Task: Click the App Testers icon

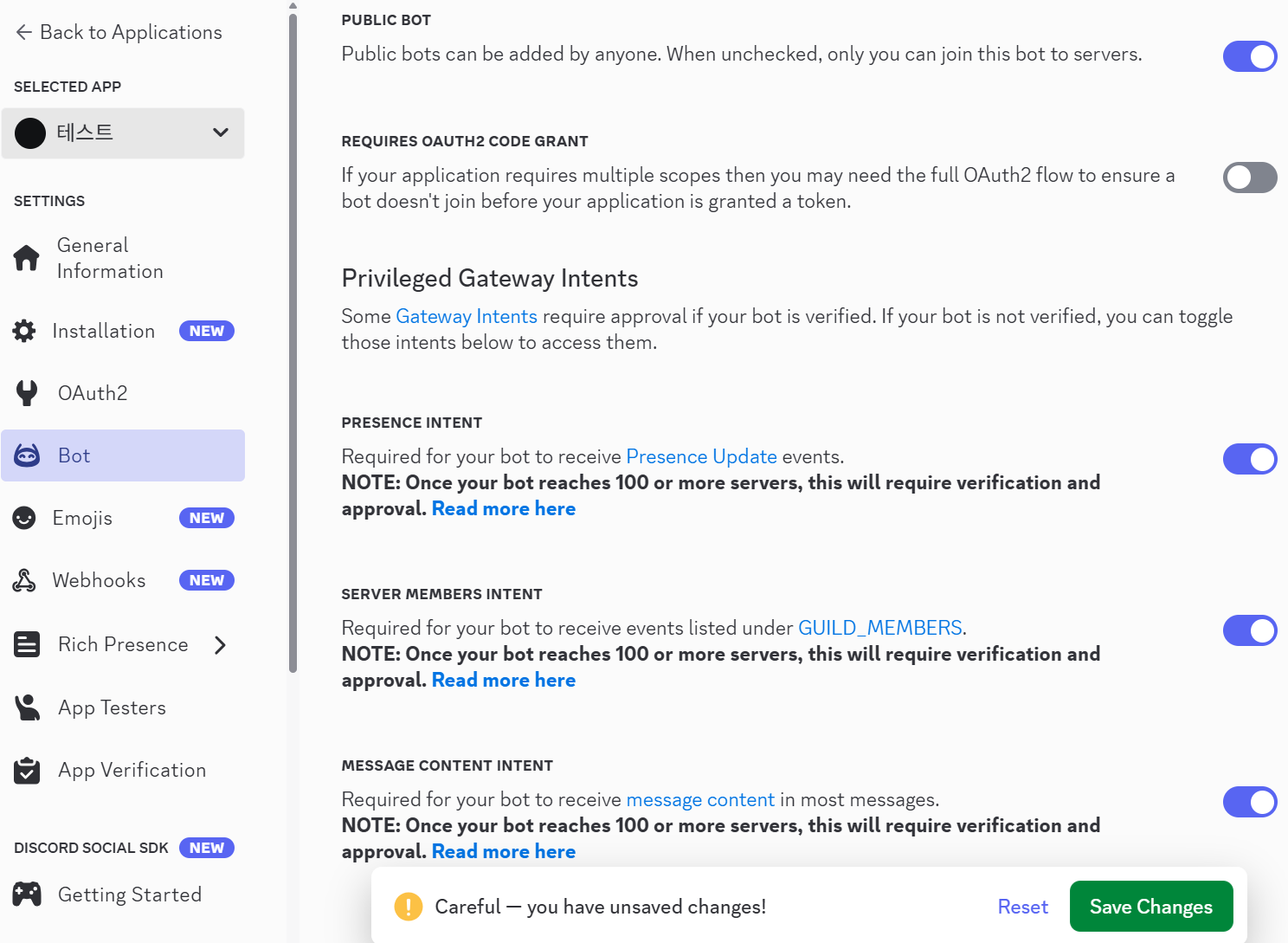Action: [27, 707]
